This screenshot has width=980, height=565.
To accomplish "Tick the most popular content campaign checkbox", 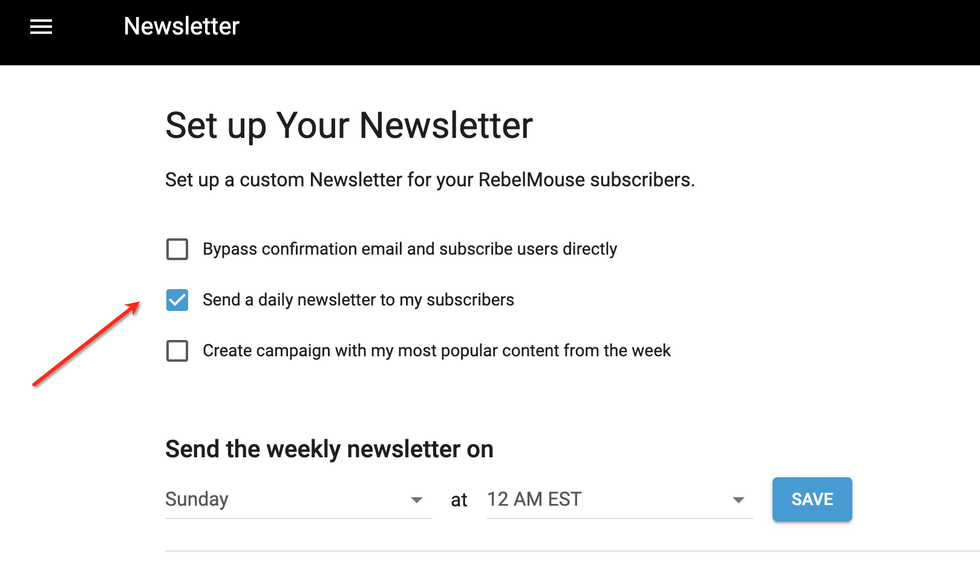I will pyautogui.click(x=177, y=351).
